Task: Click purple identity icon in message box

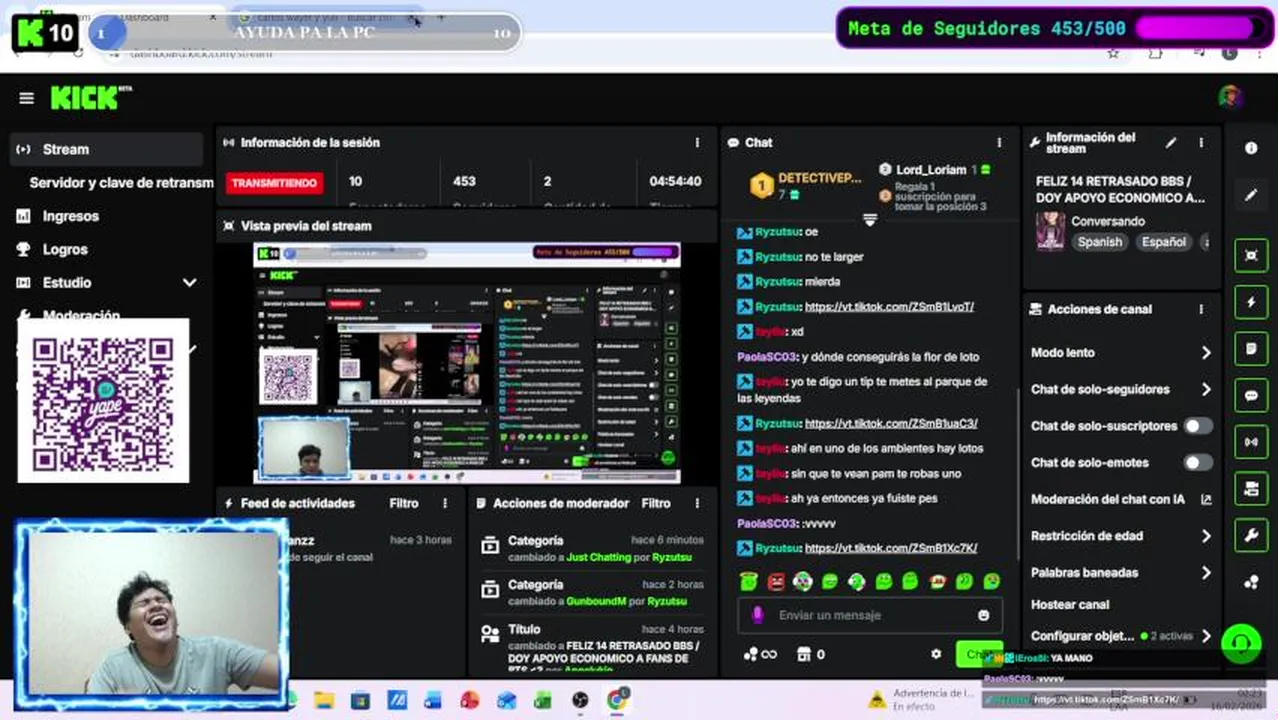Action: (758, 615)
